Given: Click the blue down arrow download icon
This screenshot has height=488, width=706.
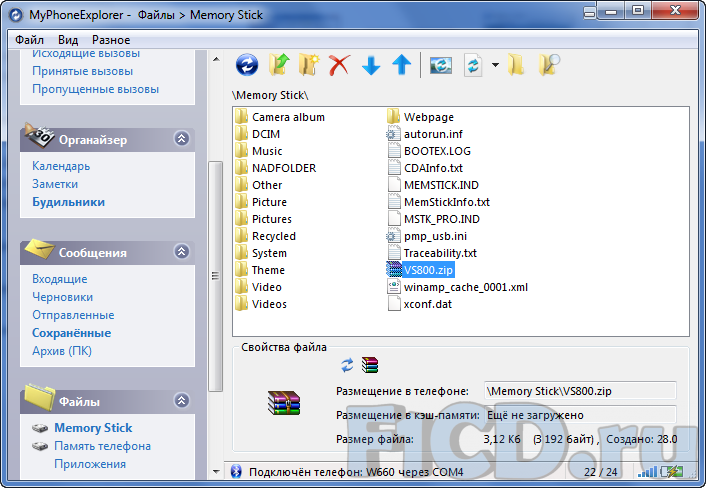Looking at the screenshot, I should 371,65.
